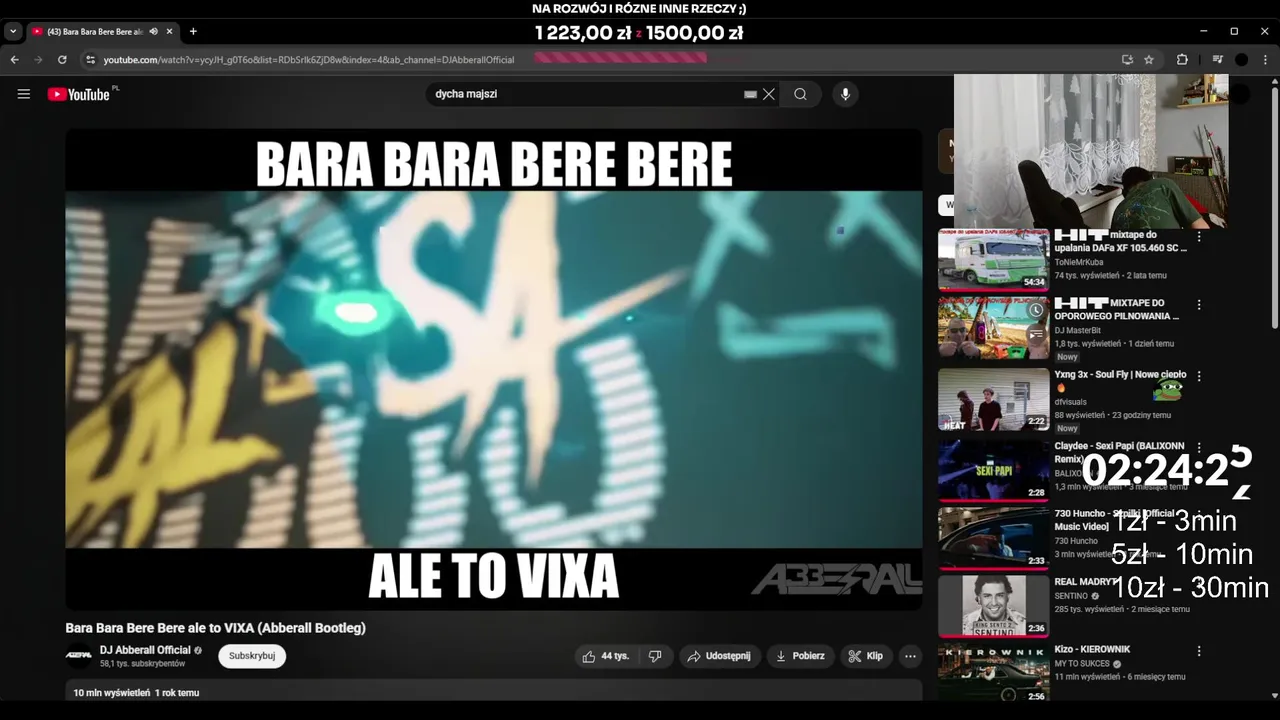Click the scrollbar up arrow

click(x=1274, y=81)
